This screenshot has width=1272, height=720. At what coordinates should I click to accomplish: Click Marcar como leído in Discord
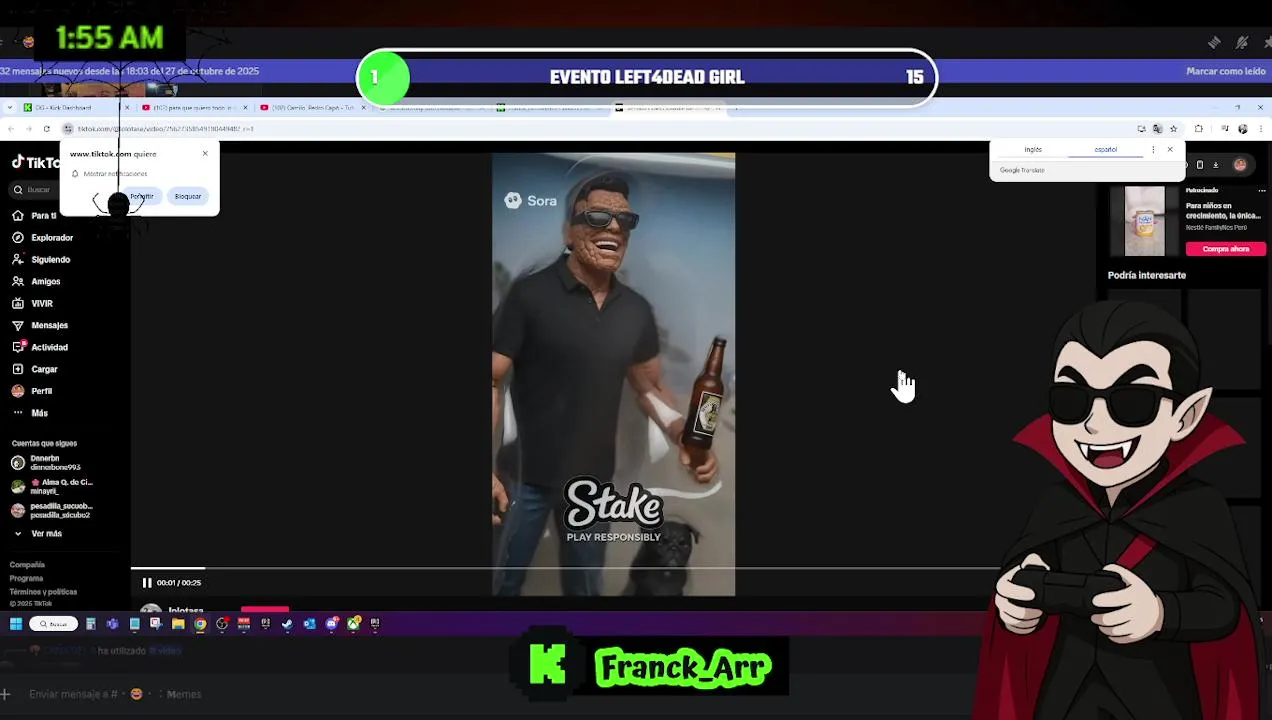(1226, 71)
